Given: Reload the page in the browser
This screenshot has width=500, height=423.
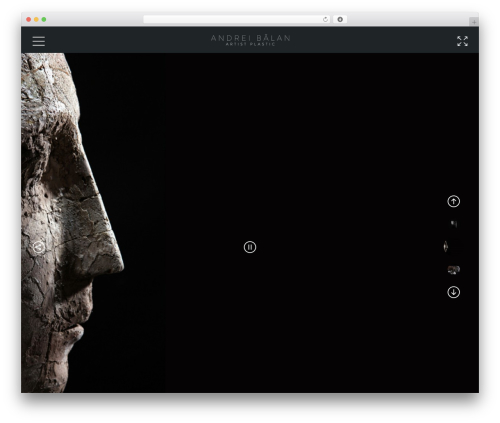Looking at the screenshot, I should point(325,19).
